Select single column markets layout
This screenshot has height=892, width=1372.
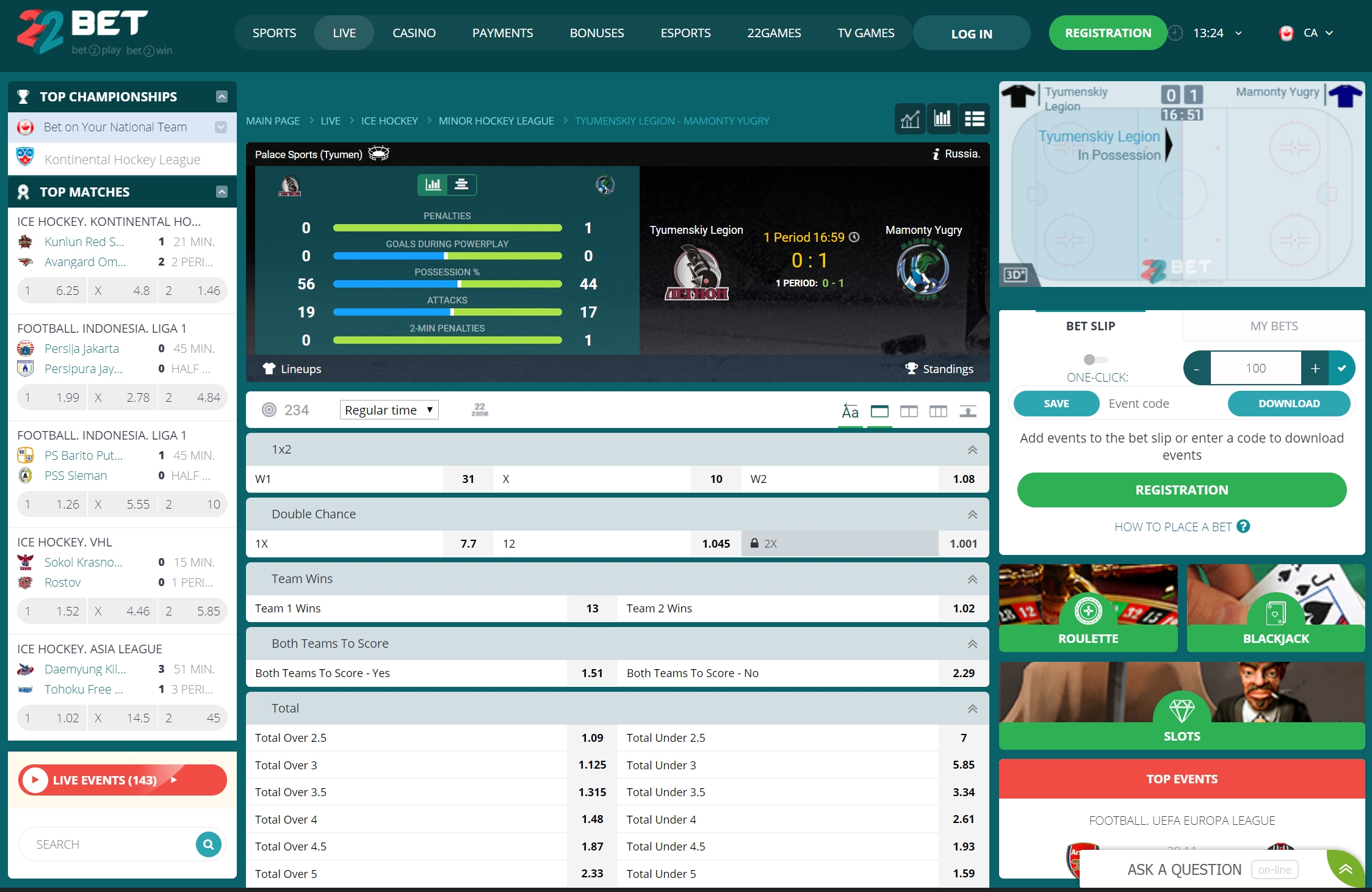coord(879,411)
